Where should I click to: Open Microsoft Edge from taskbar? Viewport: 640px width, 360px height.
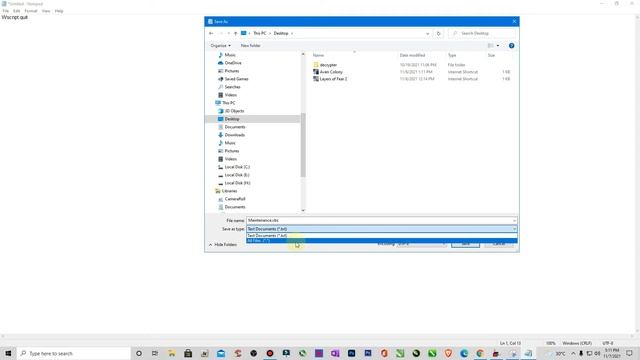tap(464, 353)
